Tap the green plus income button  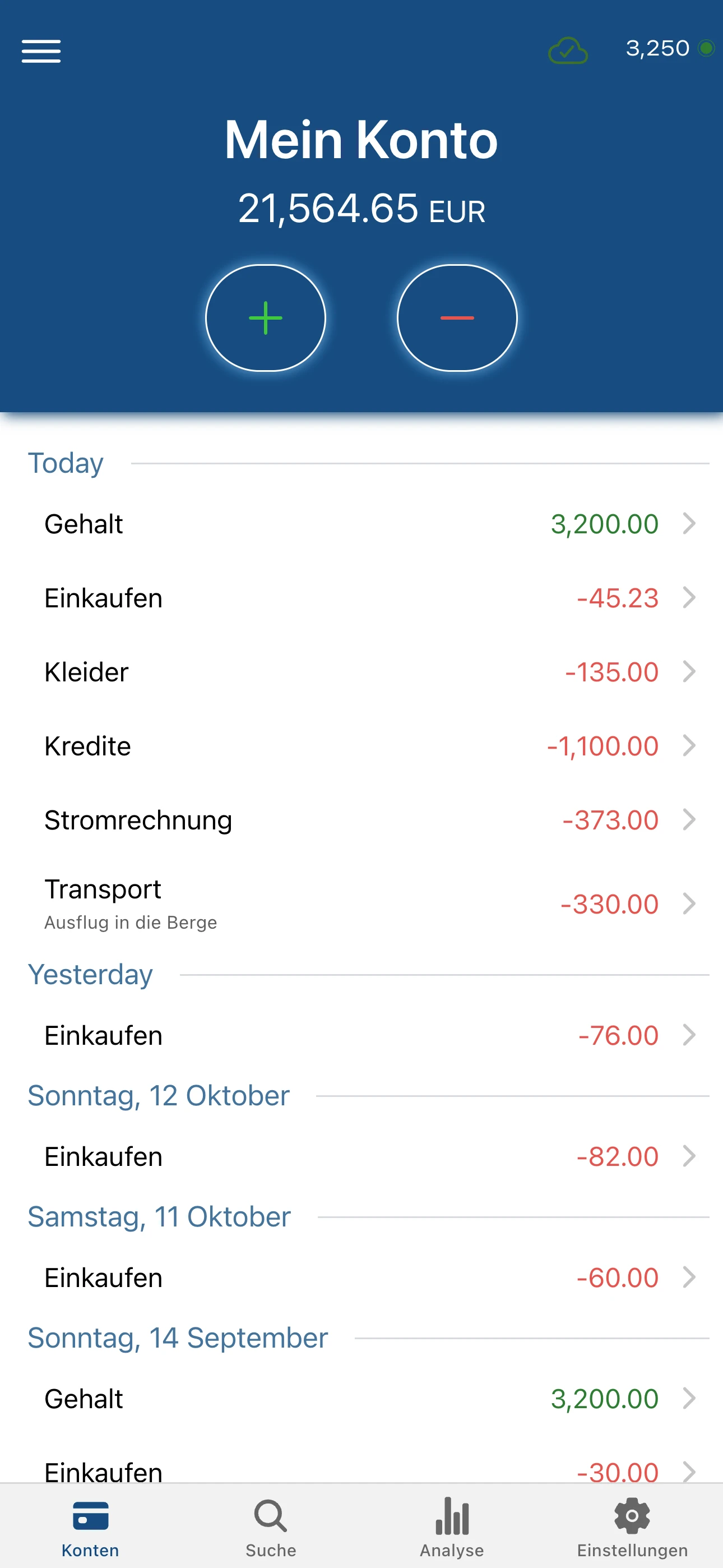pos(265,318)
